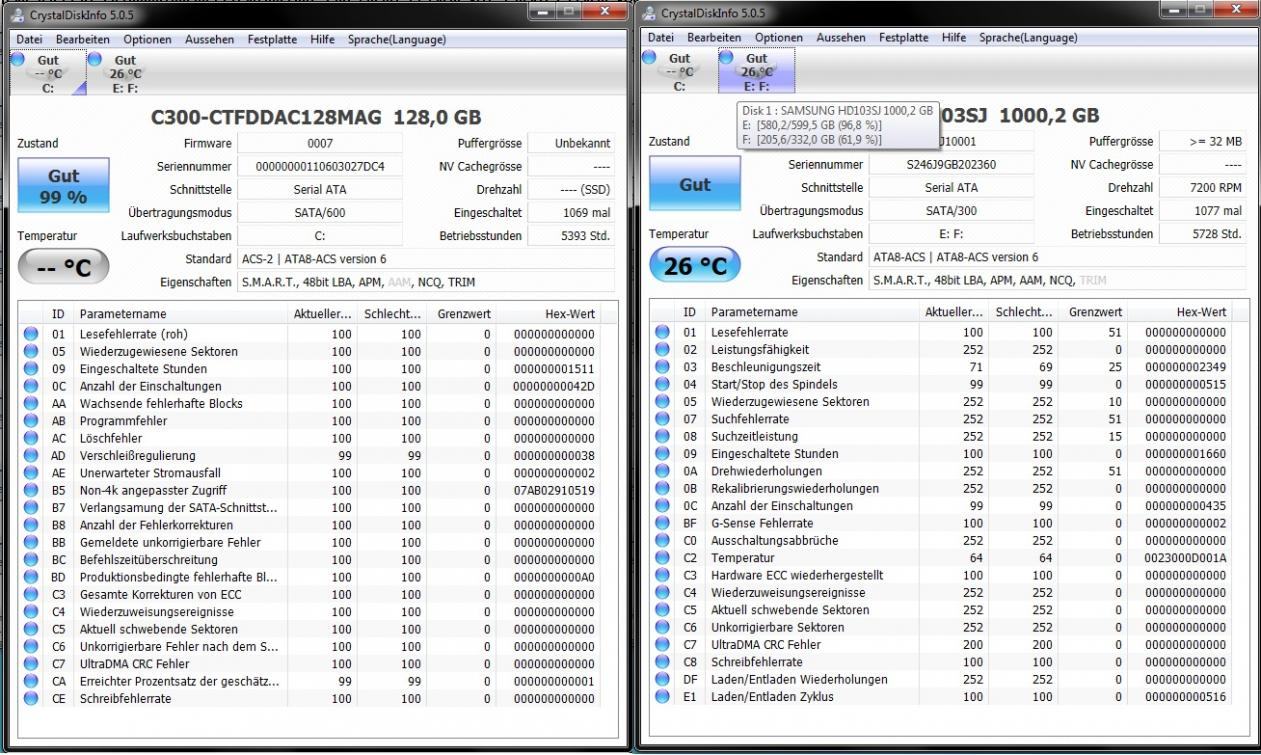Select C: disk tab in left window
The image size is (1261, 755).
pos(47,73)
